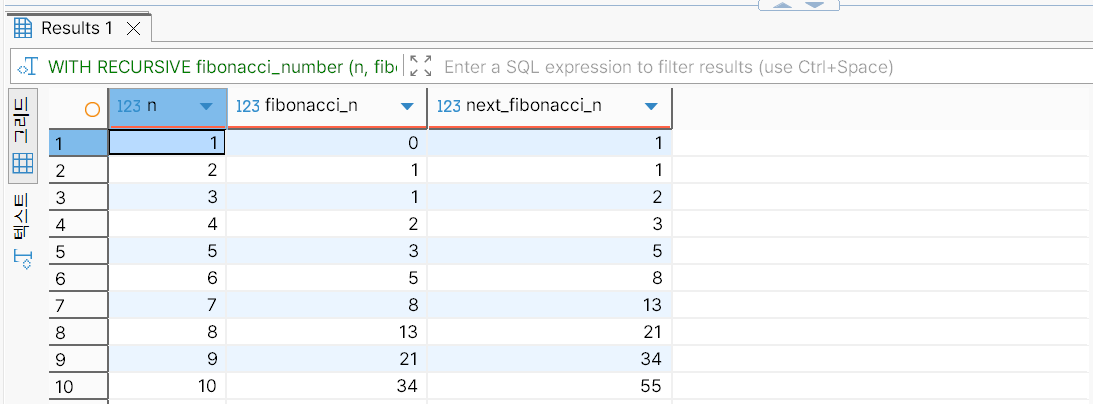Click the SQL script icon beside the query text
The image size is (1093, 404).
click(x=28, y=68)
